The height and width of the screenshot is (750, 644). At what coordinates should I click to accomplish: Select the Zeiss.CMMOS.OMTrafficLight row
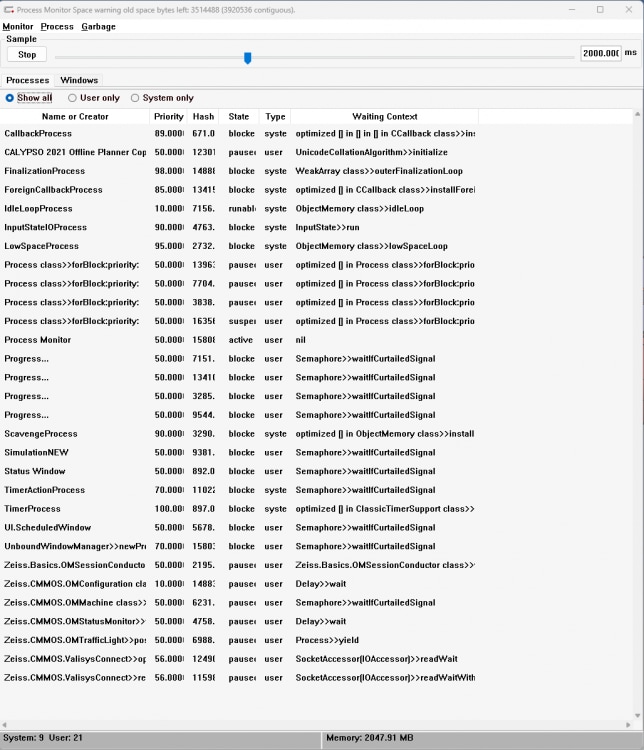[239, 640]
